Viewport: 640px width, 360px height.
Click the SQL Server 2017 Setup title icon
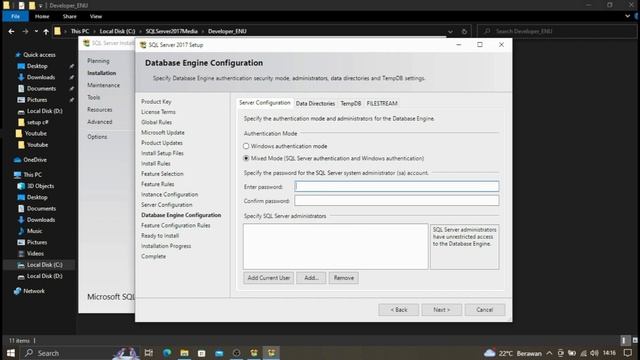[x=143, y=45]
